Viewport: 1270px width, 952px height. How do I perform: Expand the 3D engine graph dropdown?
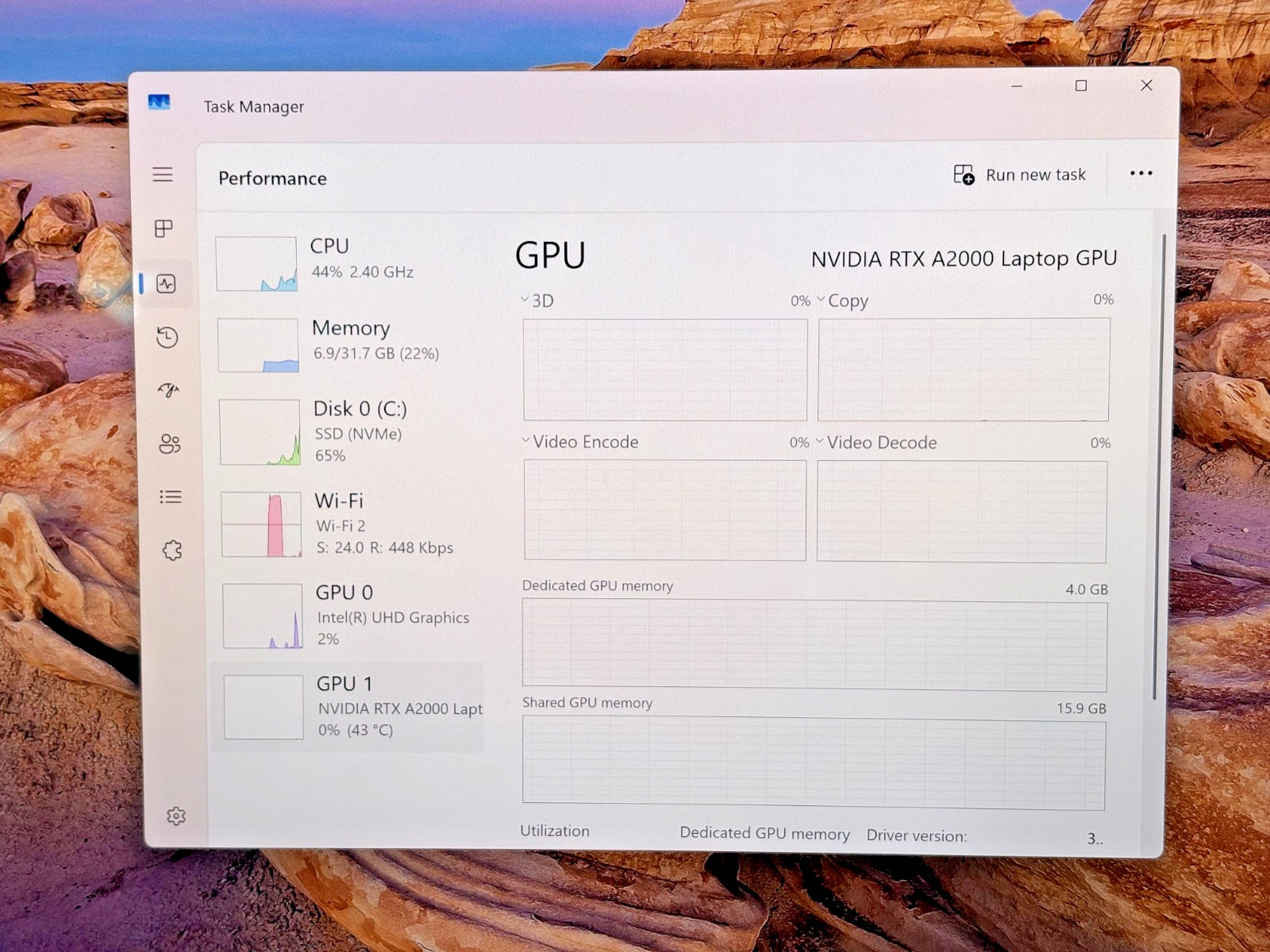(537, 301)
